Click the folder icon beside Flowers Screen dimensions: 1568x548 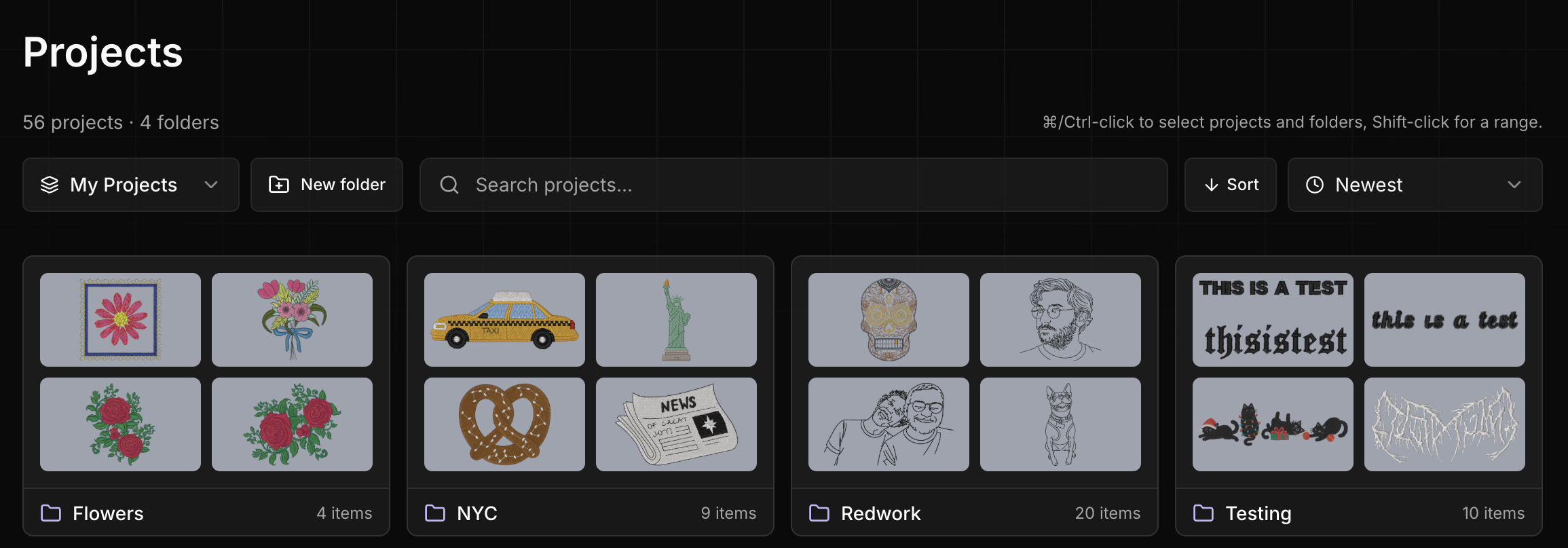pyautogui.click(x=51, y=513)
